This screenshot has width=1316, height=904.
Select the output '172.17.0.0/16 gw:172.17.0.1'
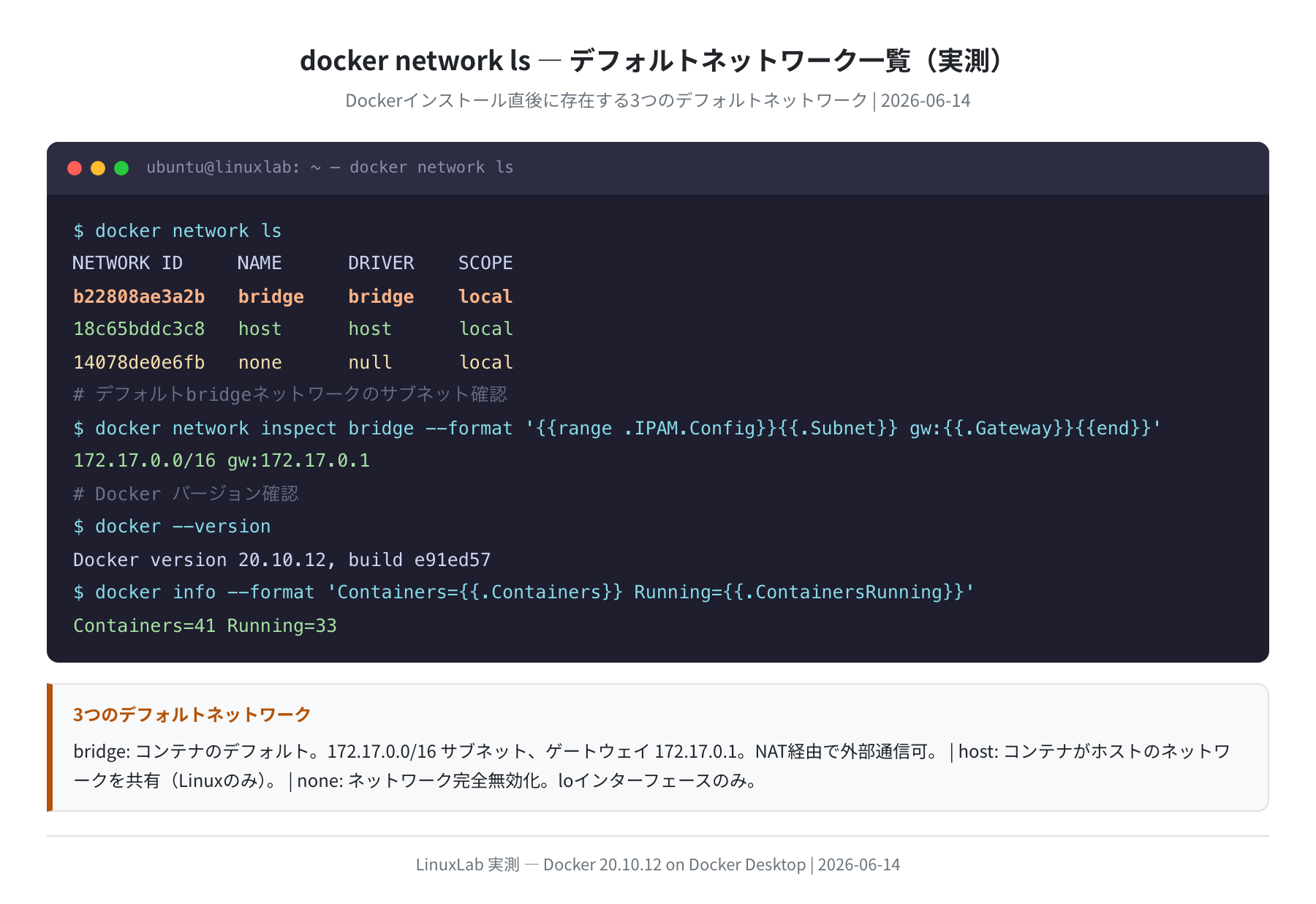tap(222, 461)
